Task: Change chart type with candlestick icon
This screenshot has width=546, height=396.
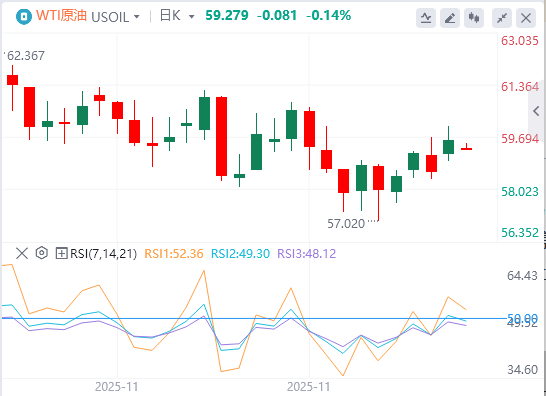Action: [x=474, y=17]
